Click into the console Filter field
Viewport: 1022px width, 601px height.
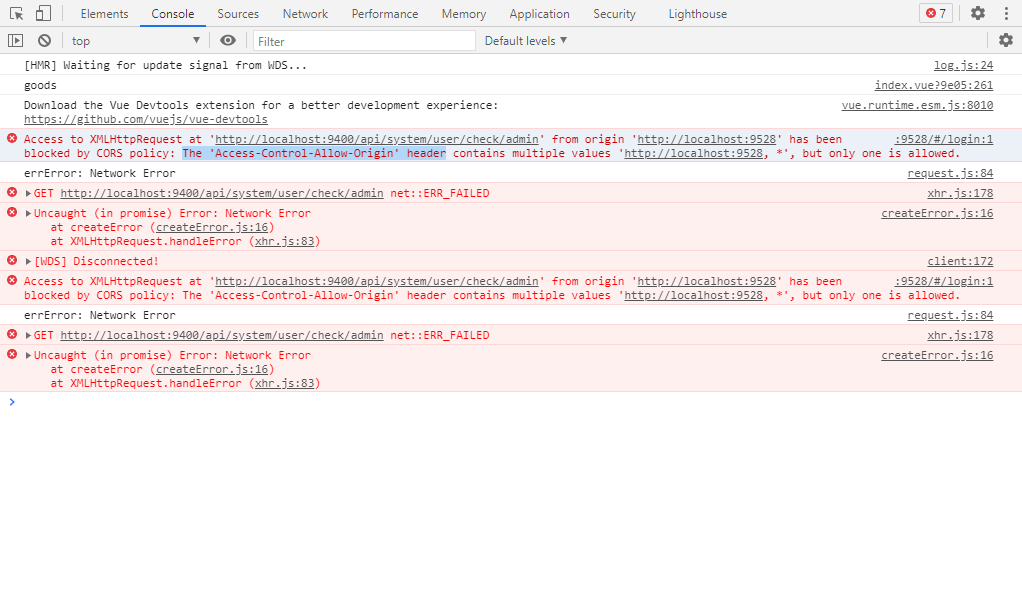click(364, 41)
